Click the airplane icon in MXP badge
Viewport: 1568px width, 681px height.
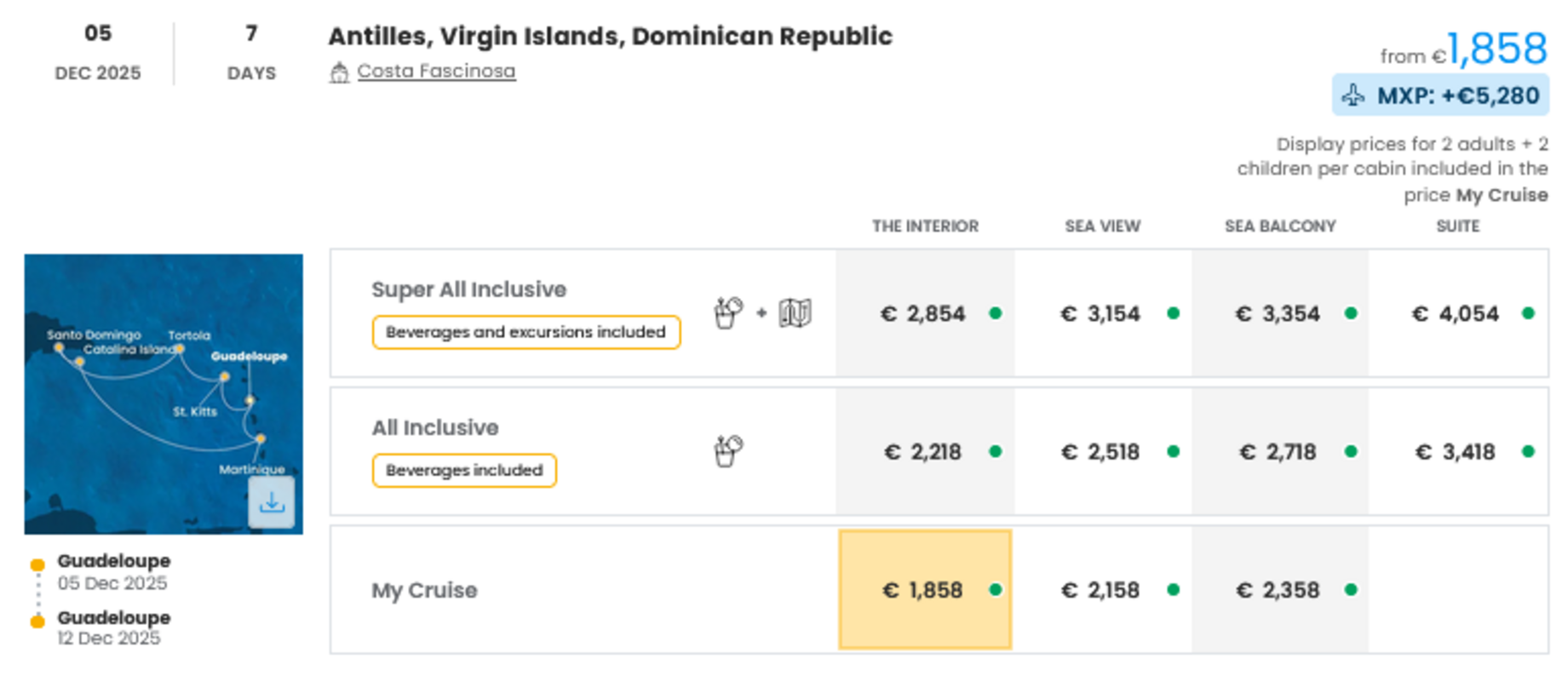point(1353,94)
